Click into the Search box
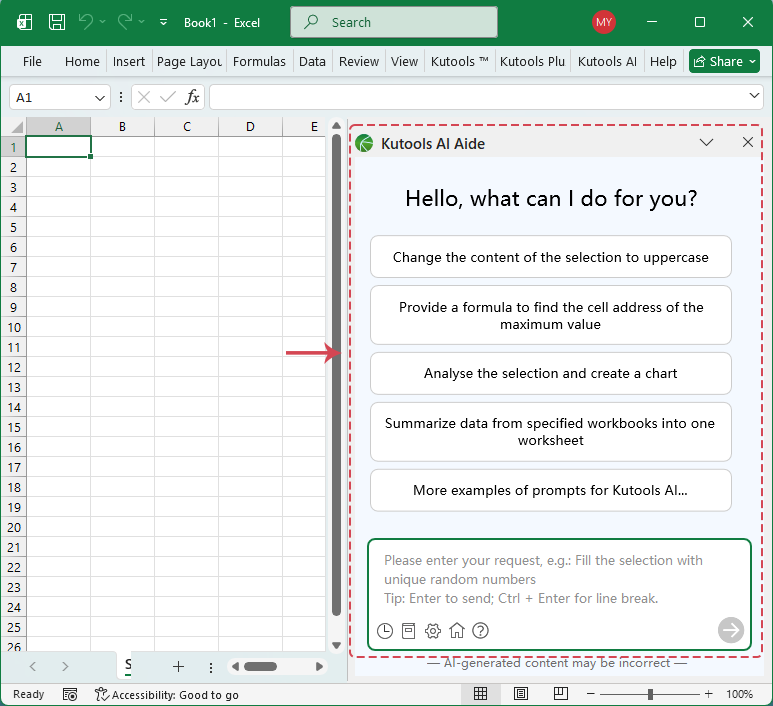Viewport: 773px width, 706px height. (393, 22)
